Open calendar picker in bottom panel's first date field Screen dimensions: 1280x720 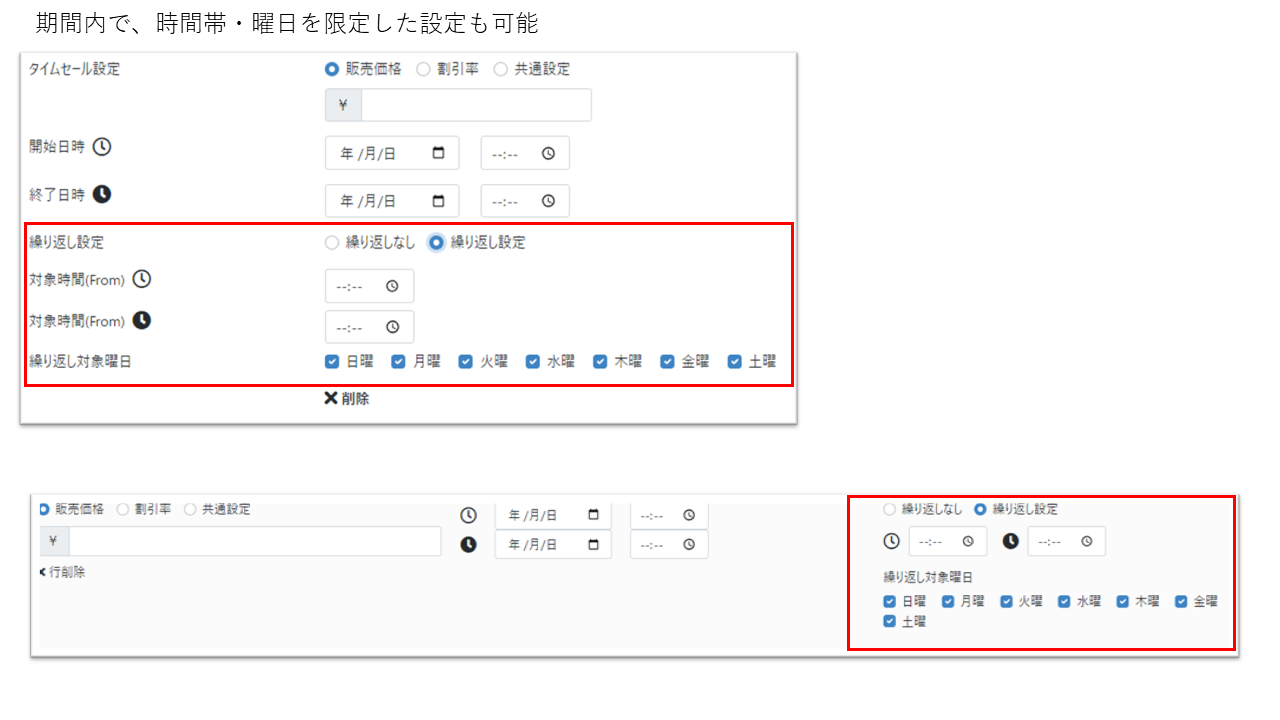click(593, 515)
